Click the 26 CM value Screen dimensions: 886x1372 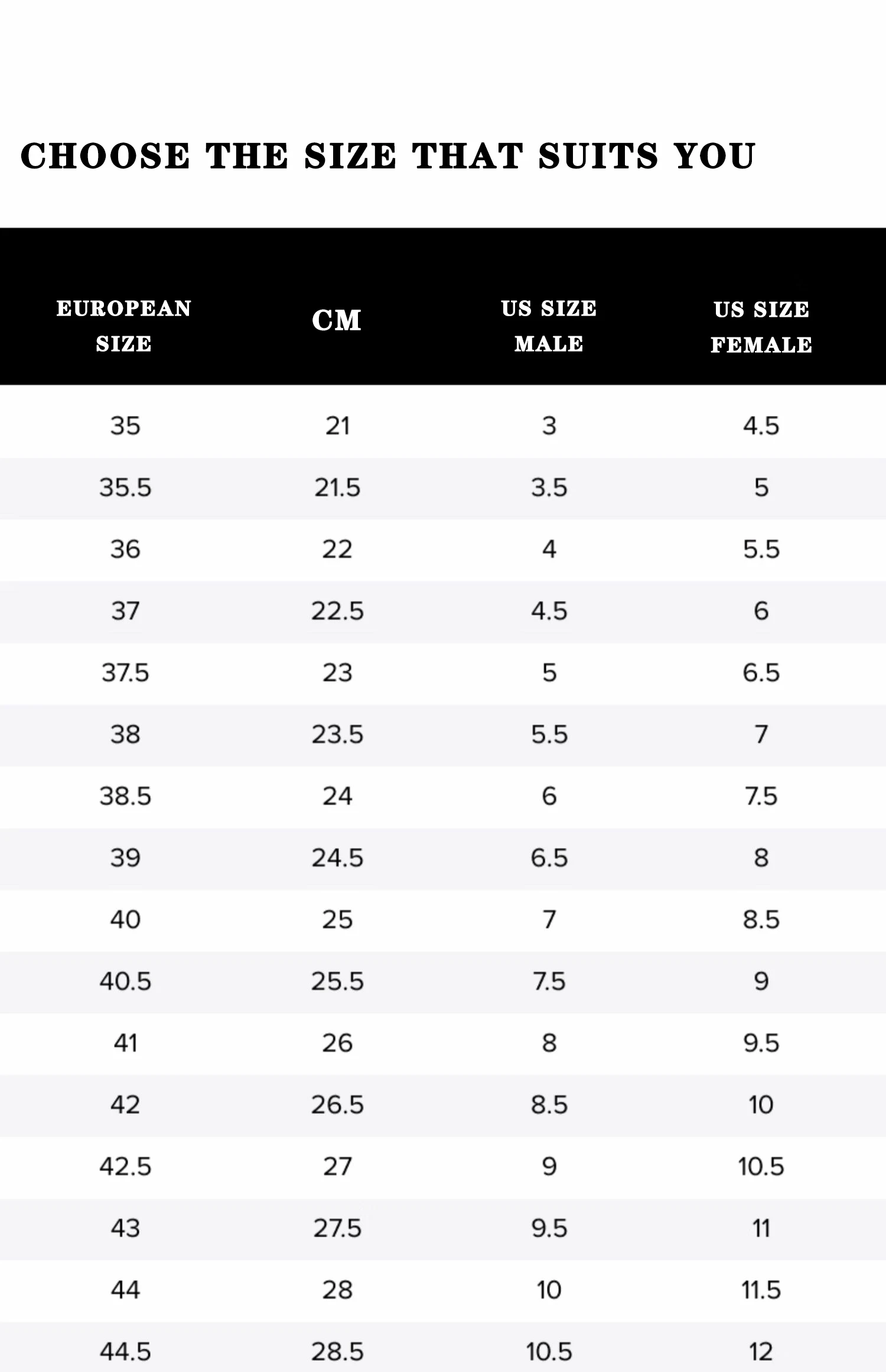(x=337, y=1043)
